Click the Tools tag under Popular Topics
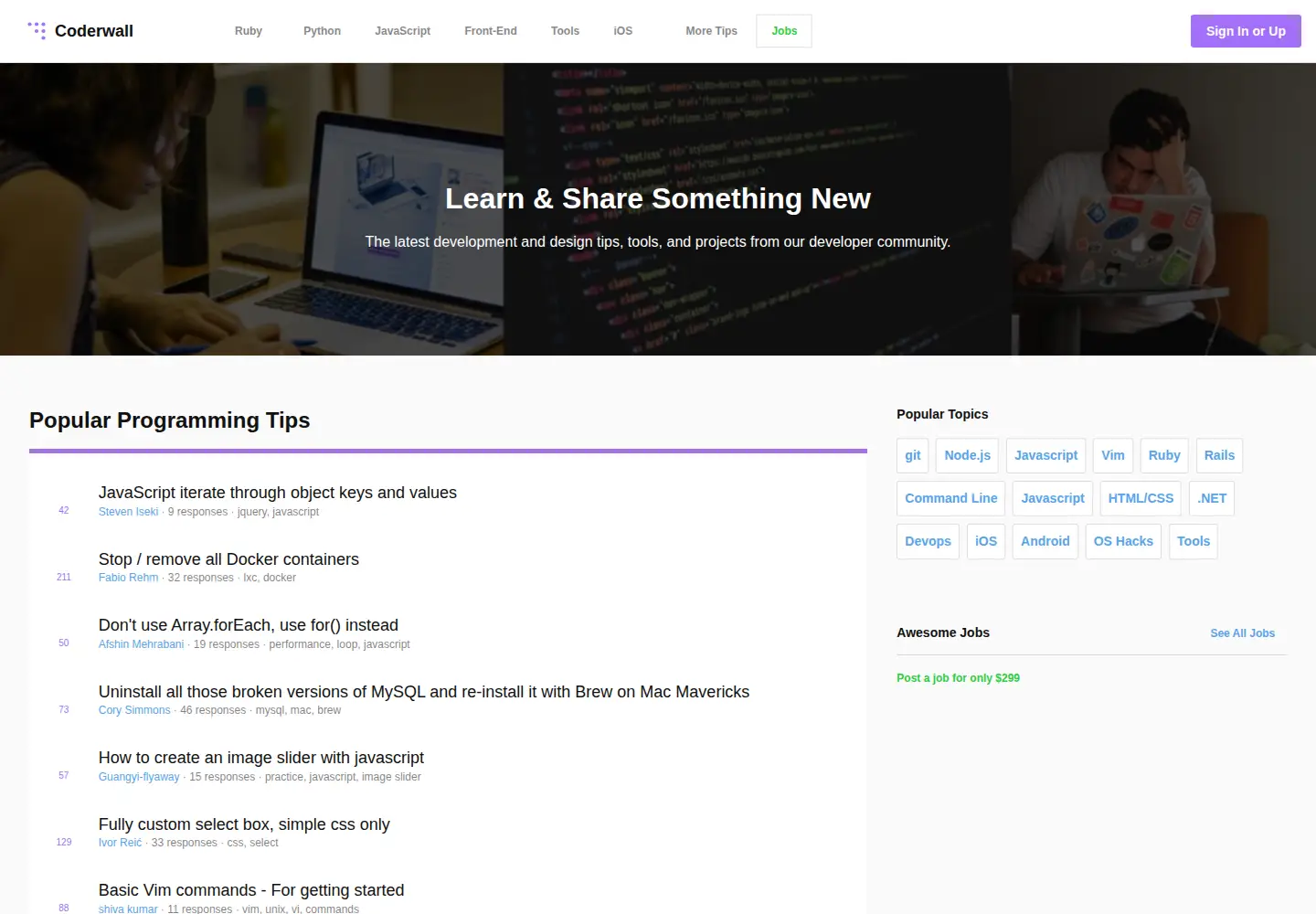 tap(1194, 541)
